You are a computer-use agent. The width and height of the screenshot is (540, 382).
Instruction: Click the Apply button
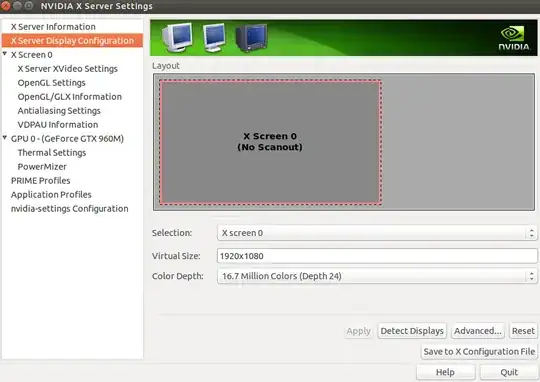point(359,331)
